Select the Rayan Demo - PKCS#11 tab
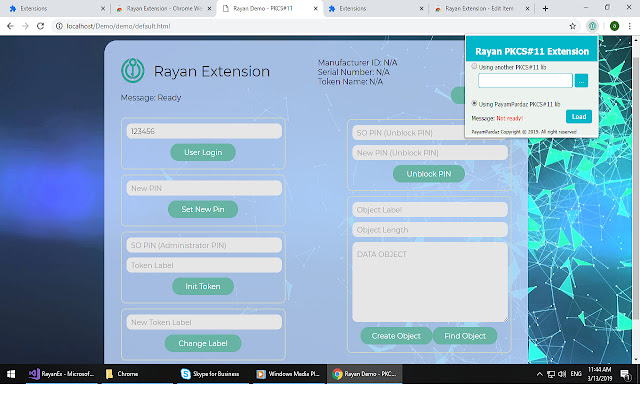The image size is (640, 400). tap(270, 8)
